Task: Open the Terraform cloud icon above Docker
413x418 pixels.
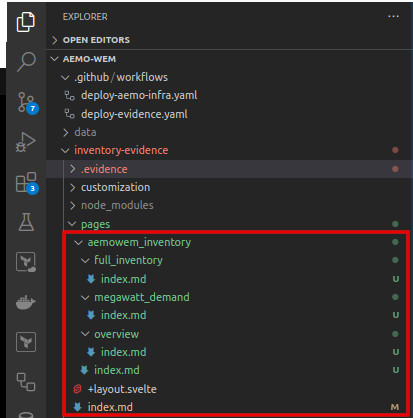Action: pos(26,262)
